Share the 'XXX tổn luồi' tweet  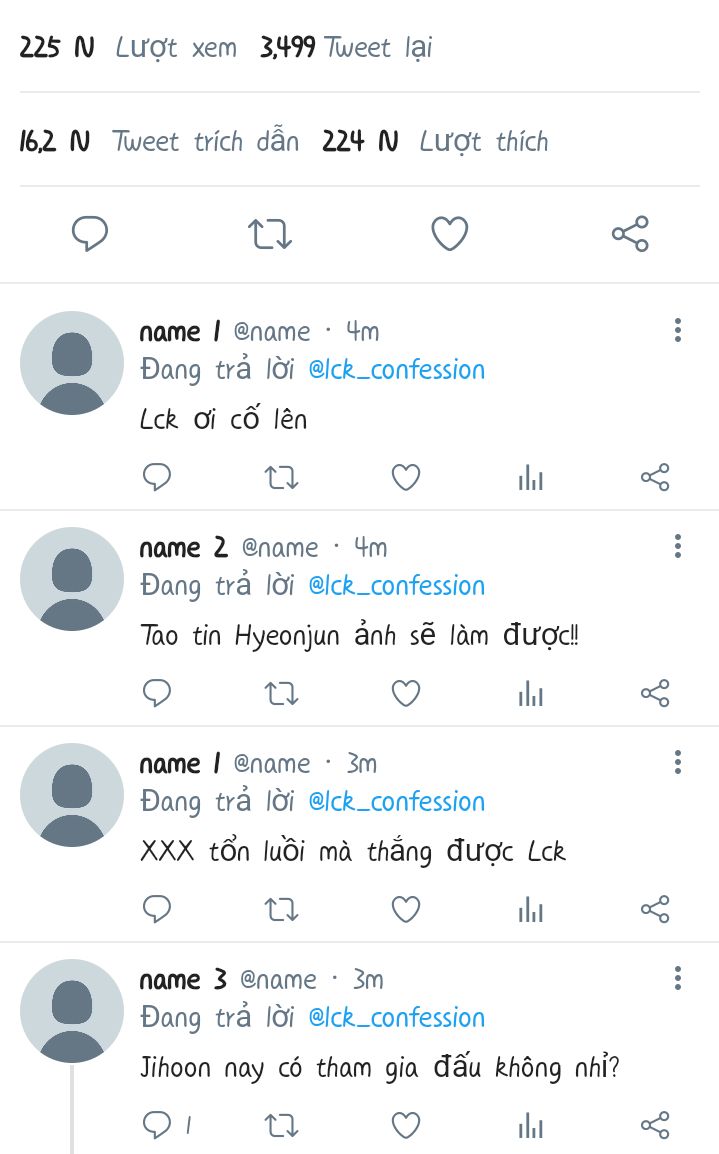pos(655,910)
